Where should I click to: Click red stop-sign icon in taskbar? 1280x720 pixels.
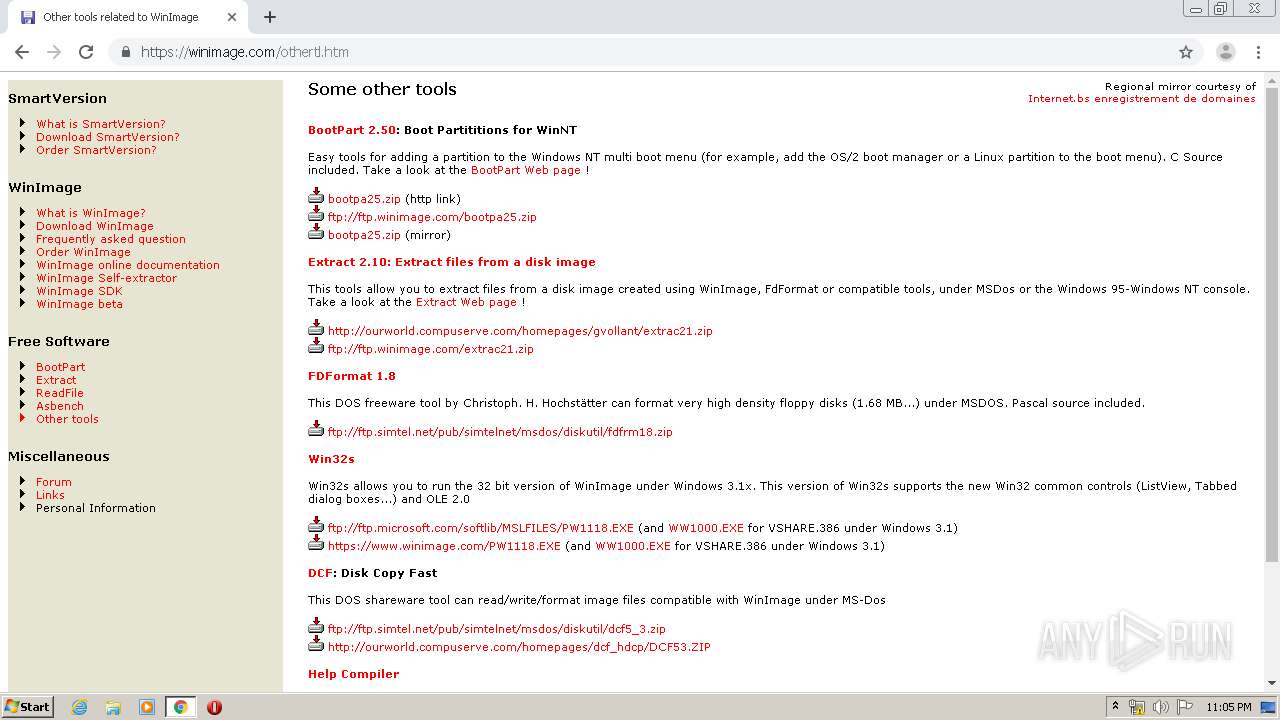214,707
